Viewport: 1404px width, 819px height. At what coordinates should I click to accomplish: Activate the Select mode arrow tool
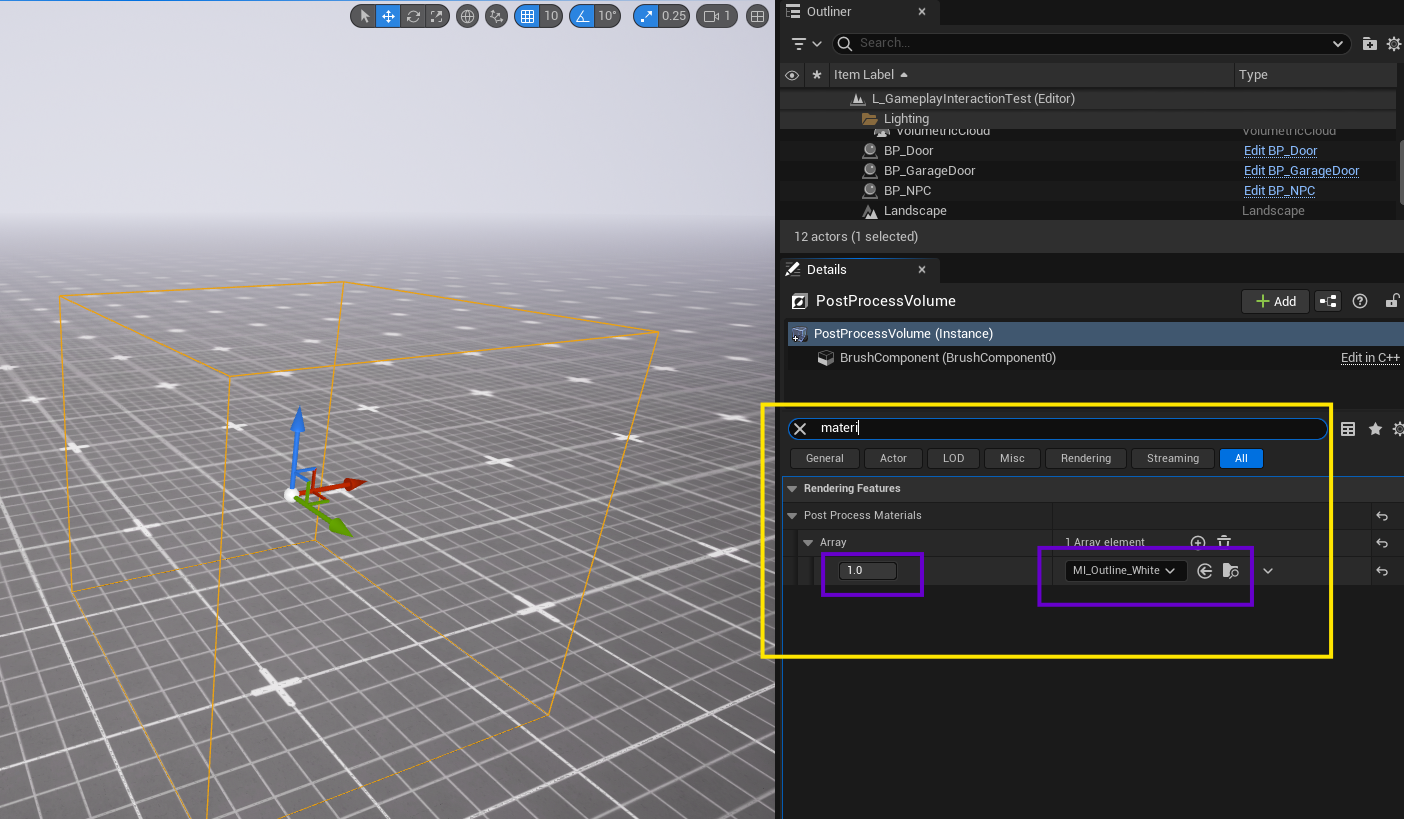(364, 16)
